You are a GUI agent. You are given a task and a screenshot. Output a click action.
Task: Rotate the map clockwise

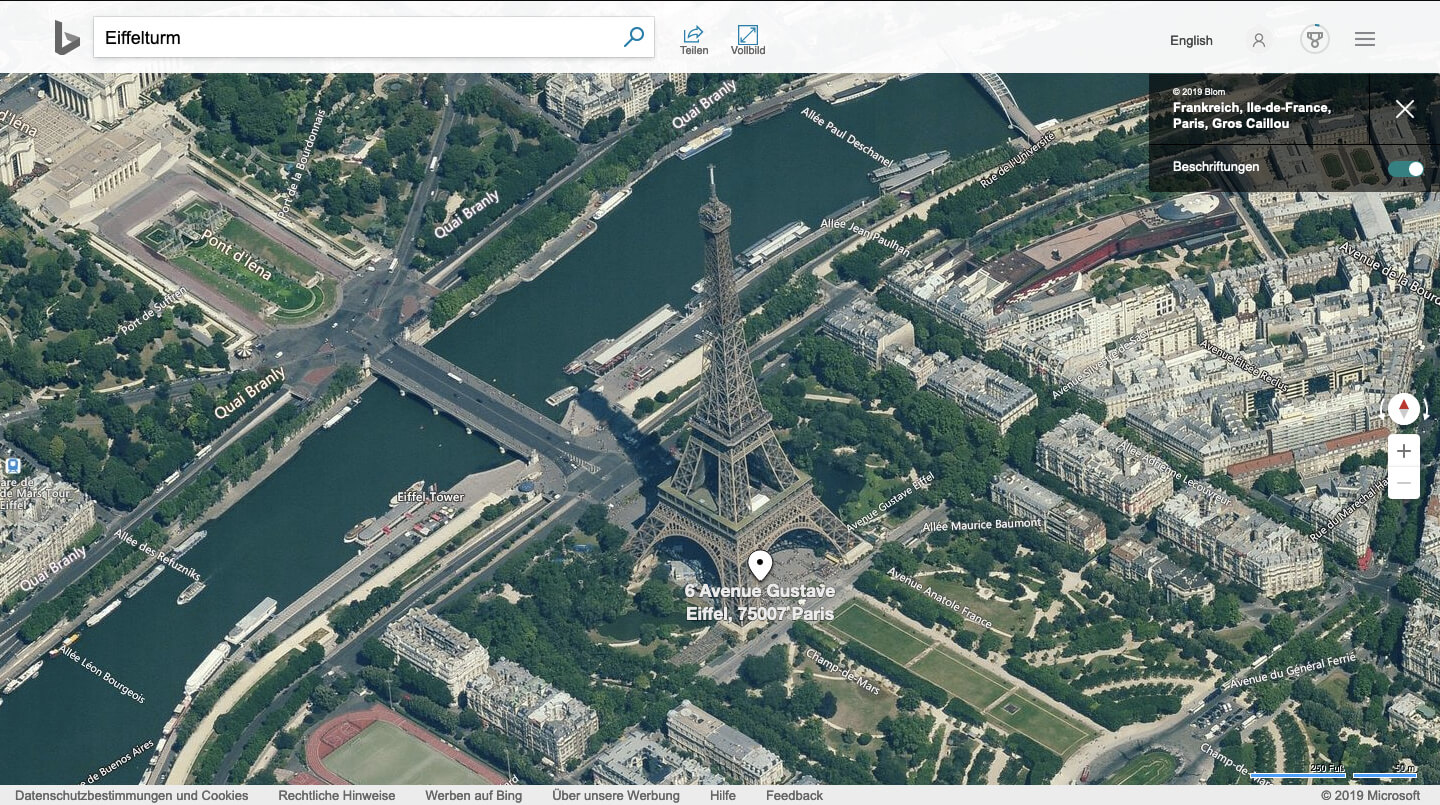pyautogui.click(x=1425, y=409)
